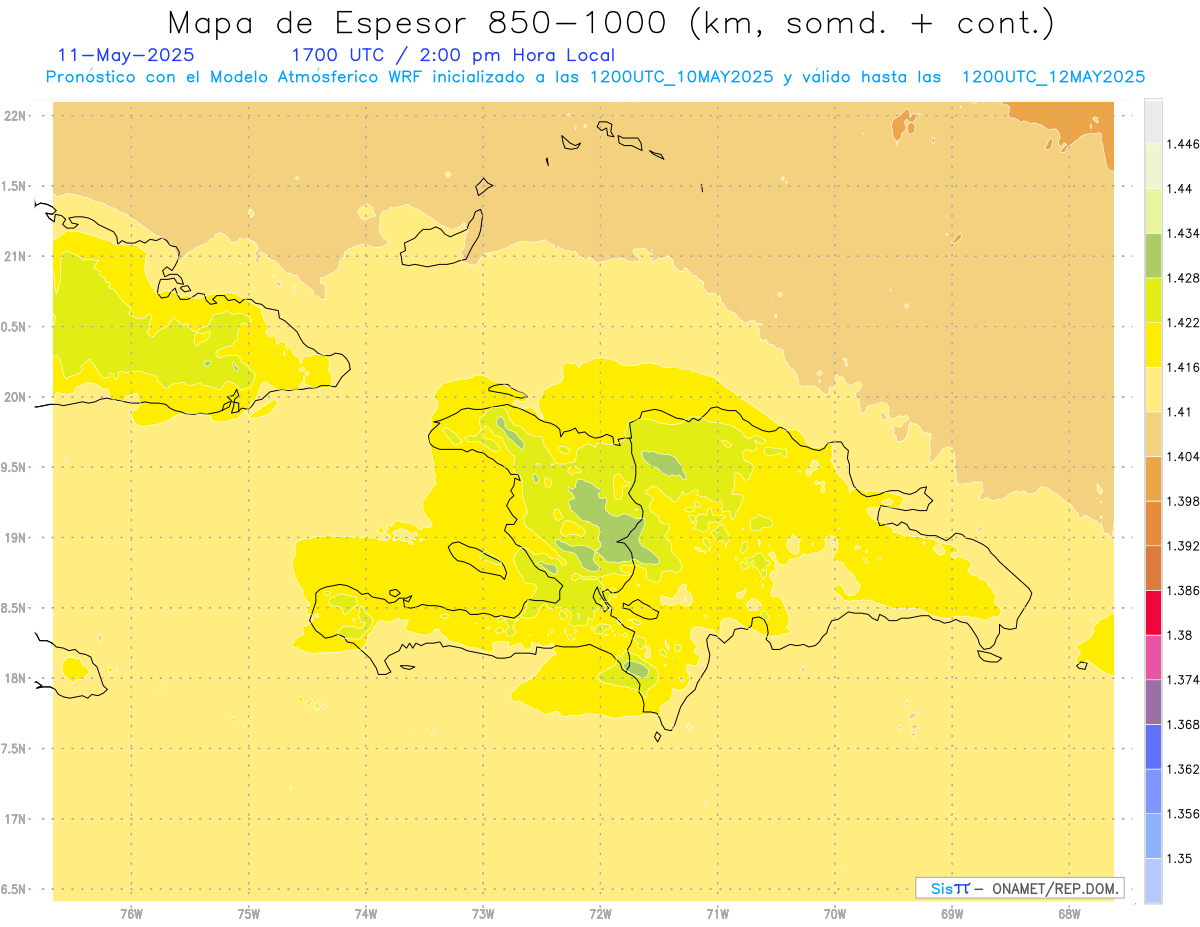This screenshot has height=927, width=1200.
Task: Click the legend value '1.434'
Action: pos(1182,234)
